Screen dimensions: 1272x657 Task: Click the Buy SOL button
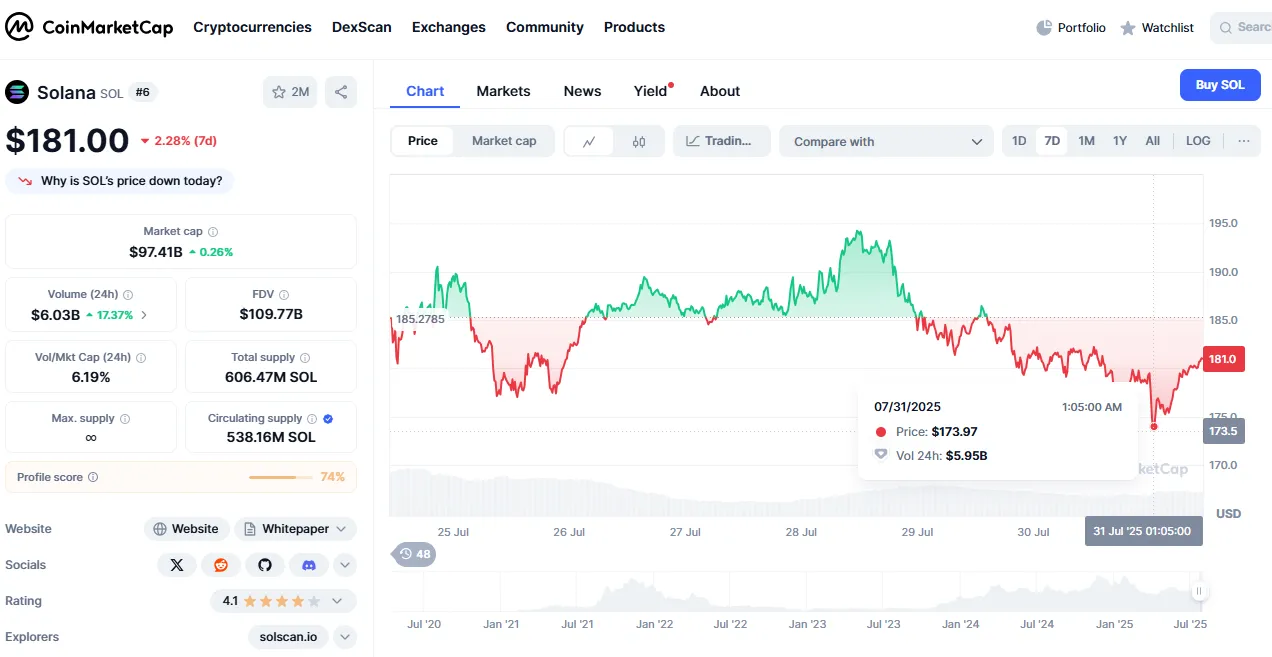coord(1219,85)
